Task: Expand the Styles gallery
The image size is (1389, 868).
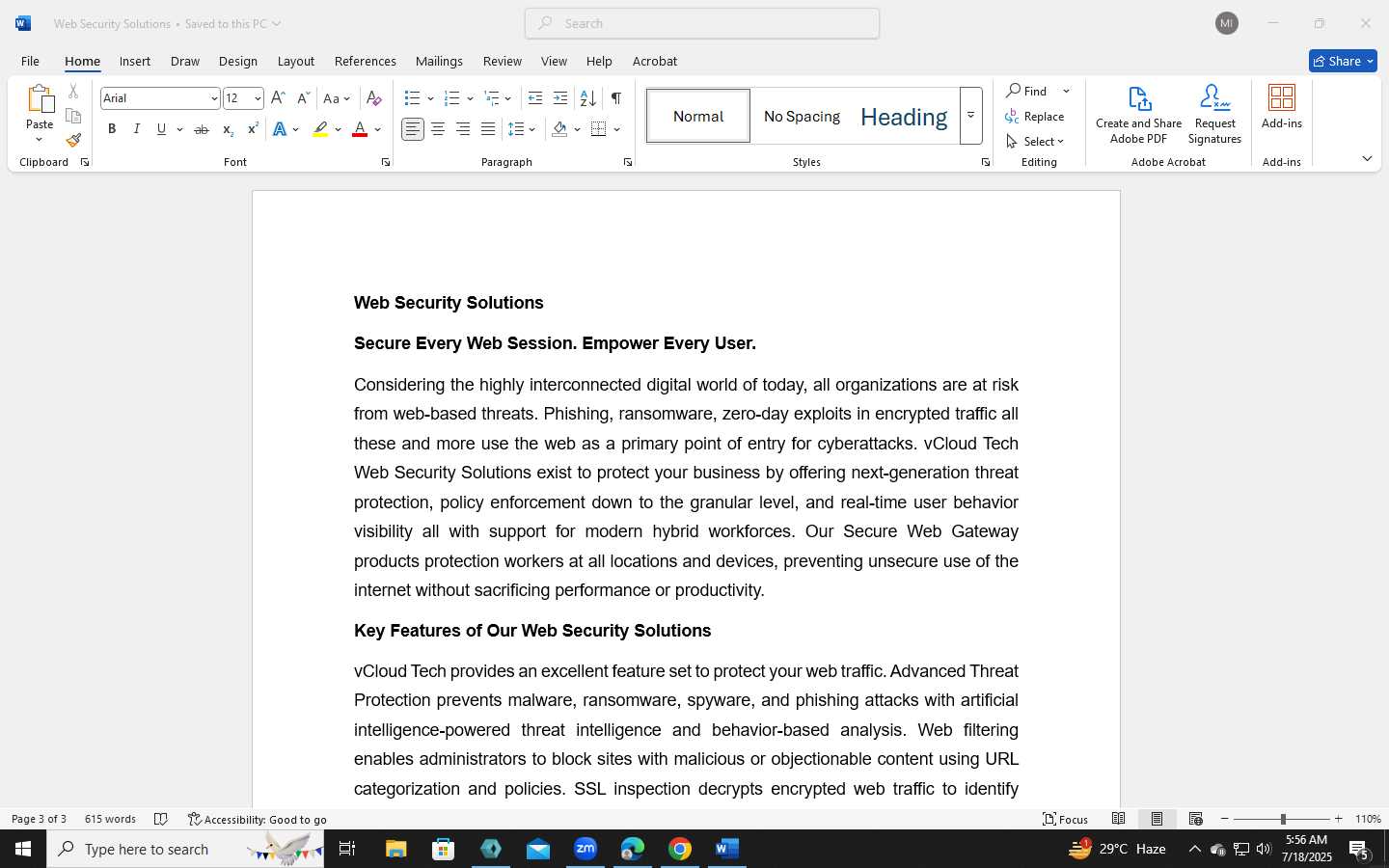Action: click(x=971, y=116)
